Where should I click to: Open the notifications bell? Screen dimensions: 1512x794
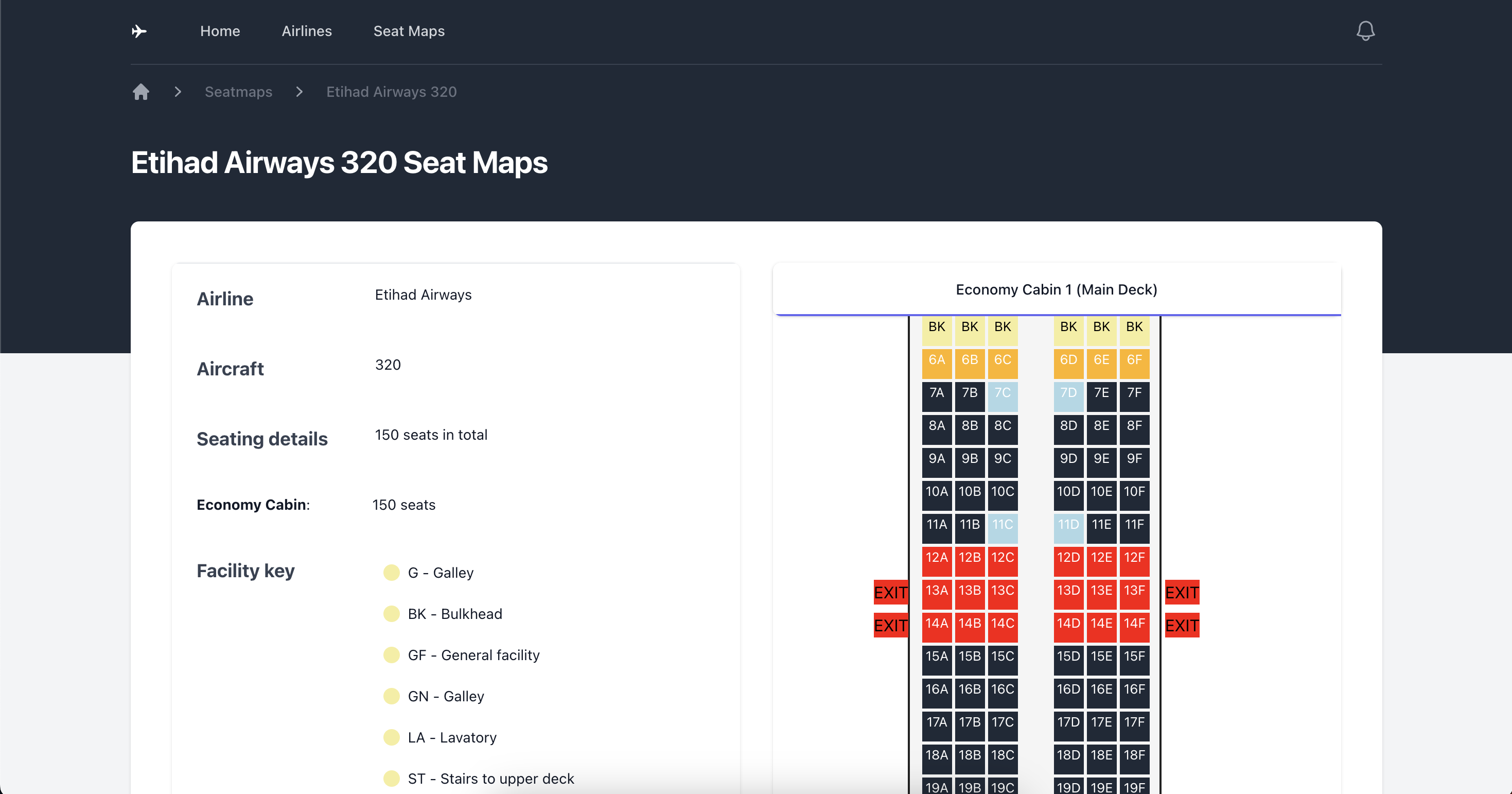coord(1365,31)
